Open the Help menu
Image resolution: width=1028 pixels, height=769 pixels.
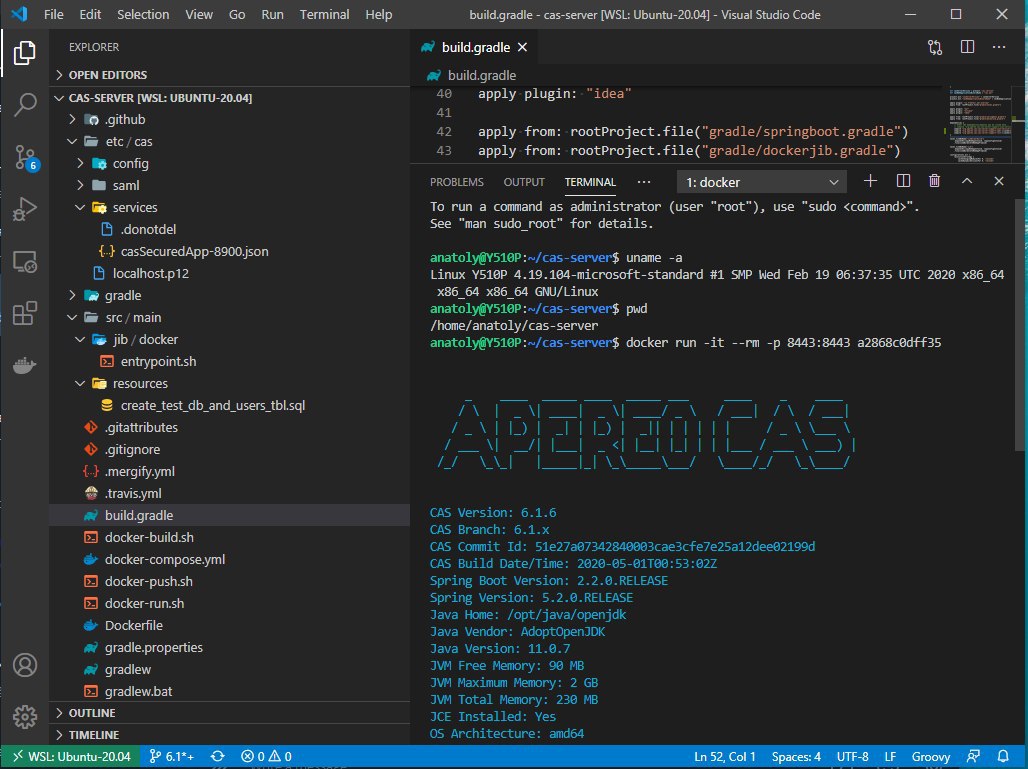point(378,14)
